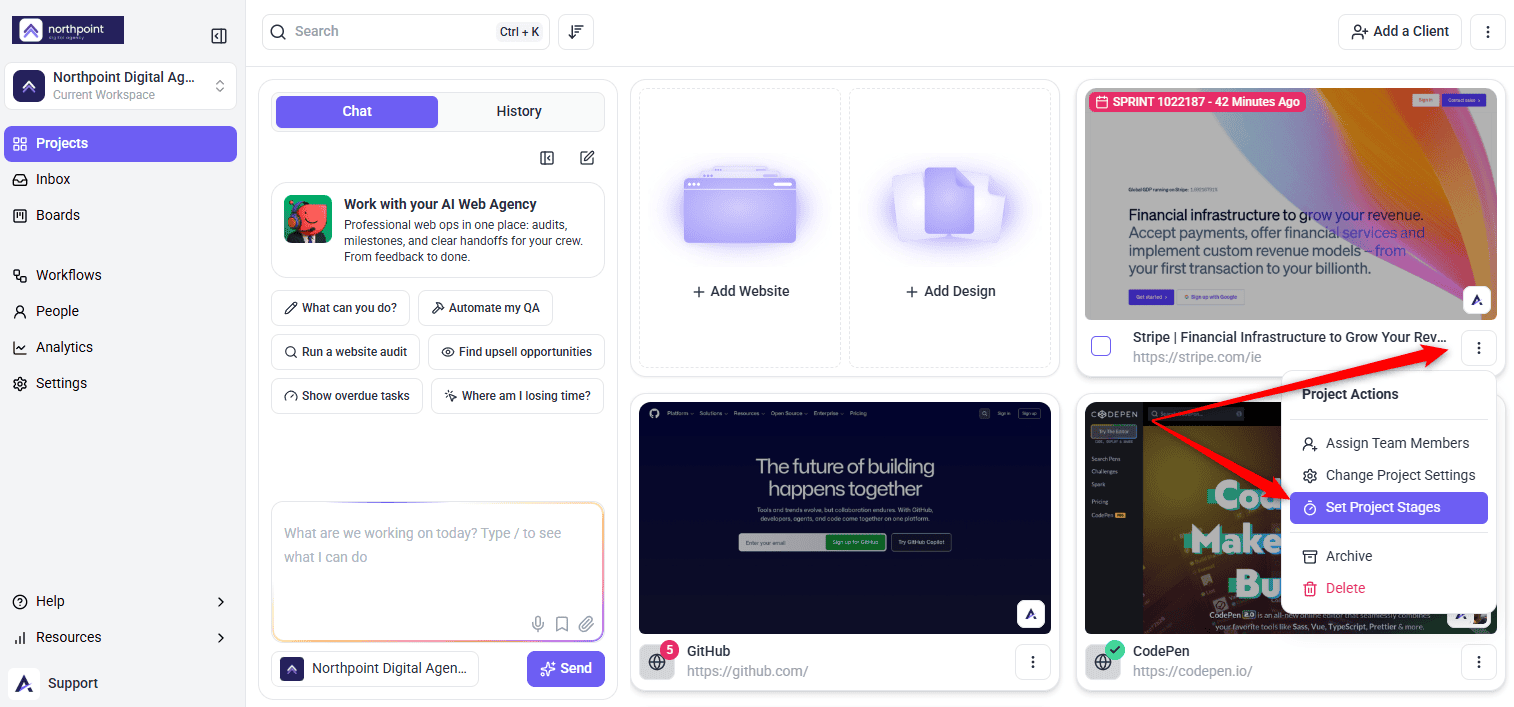Open Workflows in the sidebar
The width and height of the screenshot is (1514, 707).
pyautogui.click(x=120, y=275)
